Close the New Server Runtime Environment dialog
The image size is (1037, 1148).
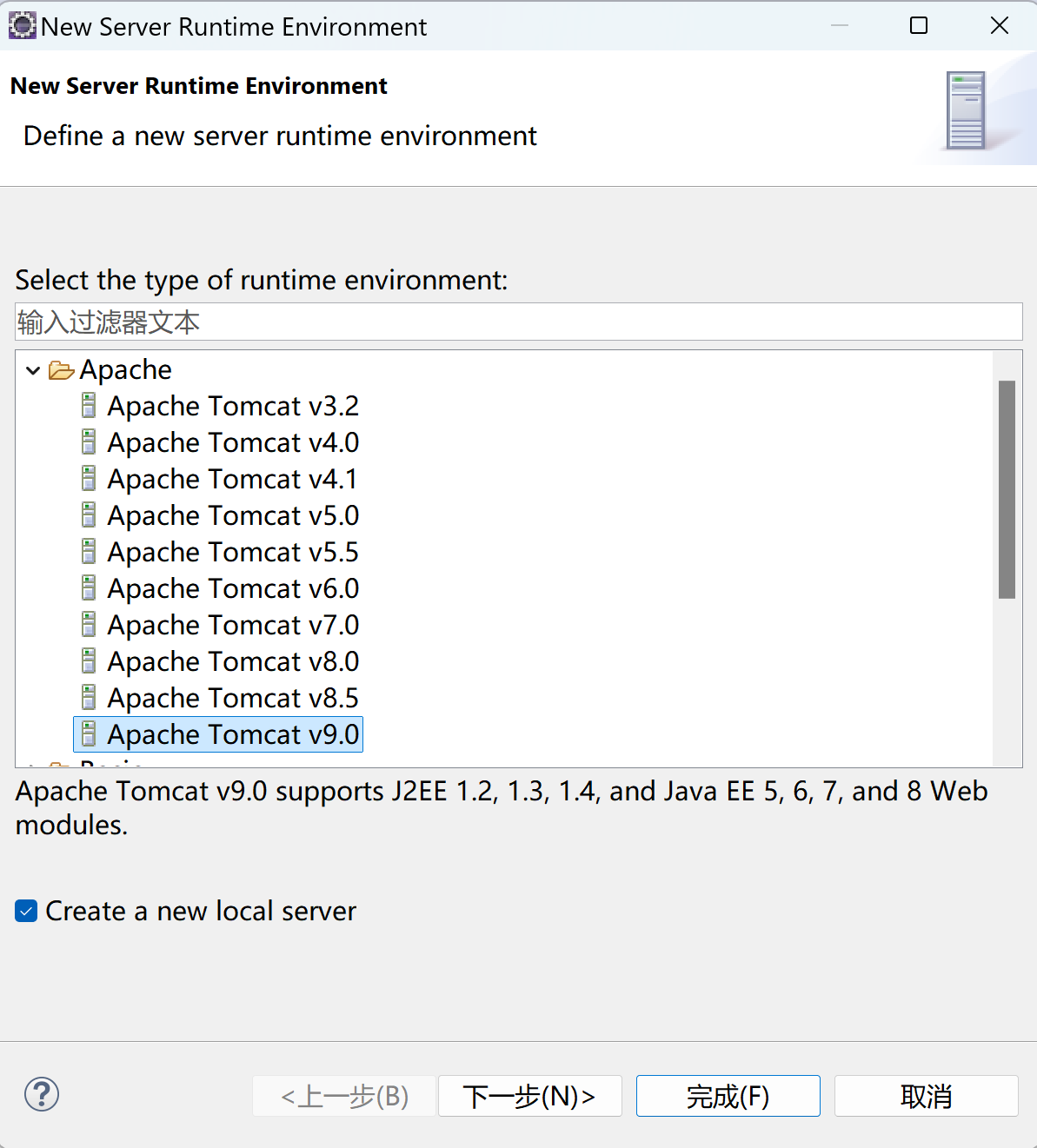tap(1000, 26)
